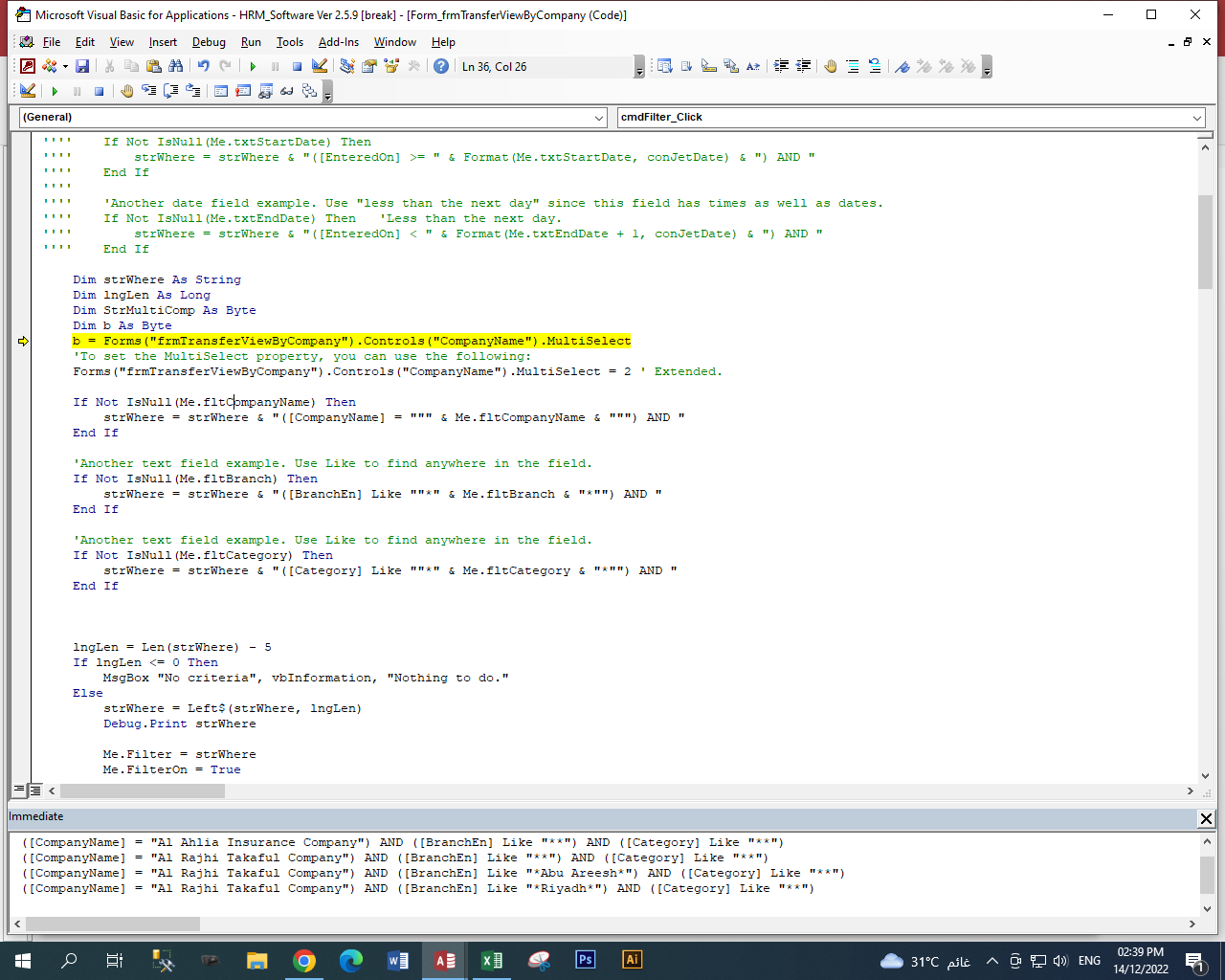Open the Debug menu
The image size is (1225, 980).
(x=209, y=42)
